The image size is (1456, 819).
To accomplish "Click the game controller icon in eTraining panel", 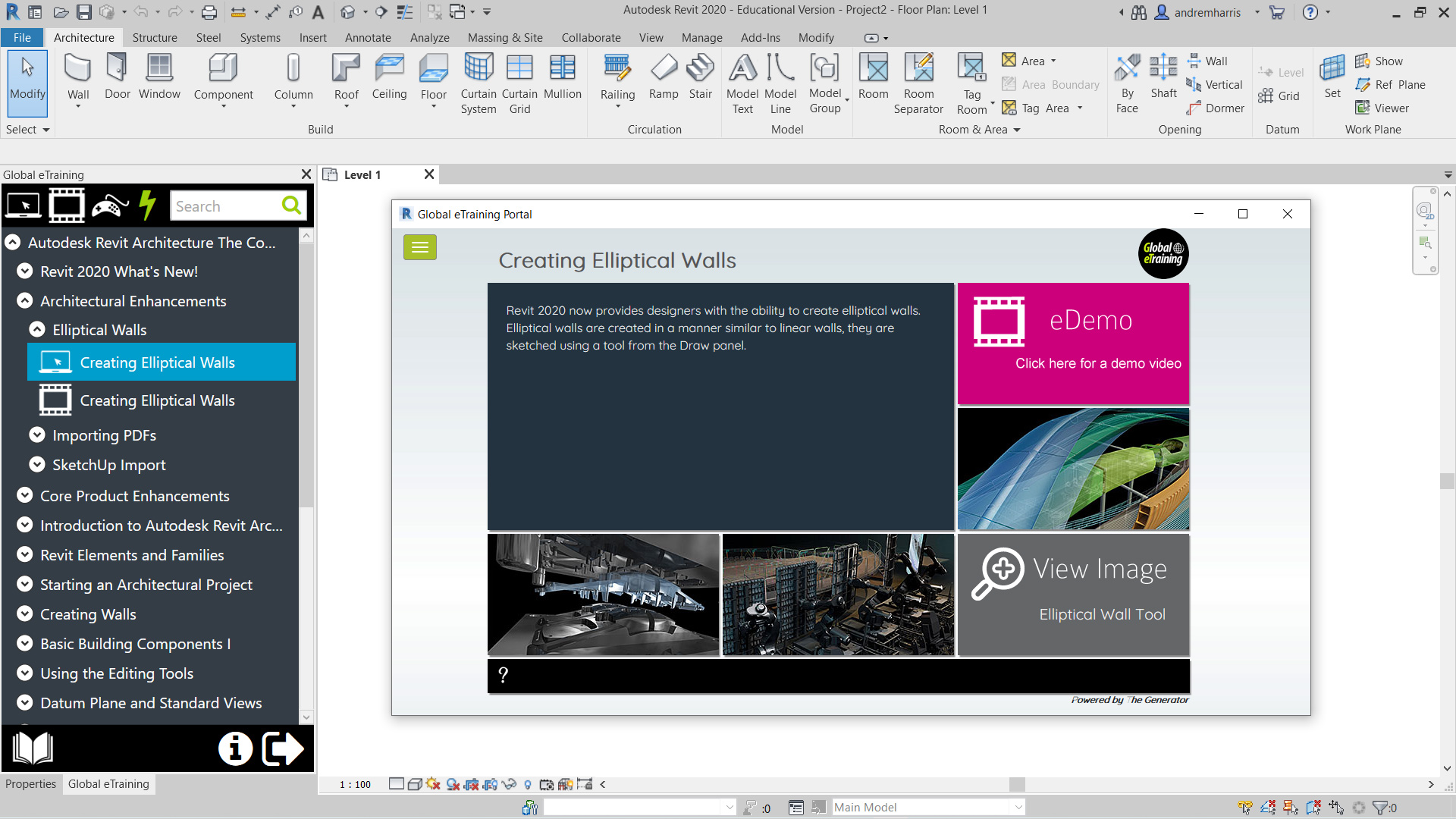I will pyautogui.click(x=110, y=206).
